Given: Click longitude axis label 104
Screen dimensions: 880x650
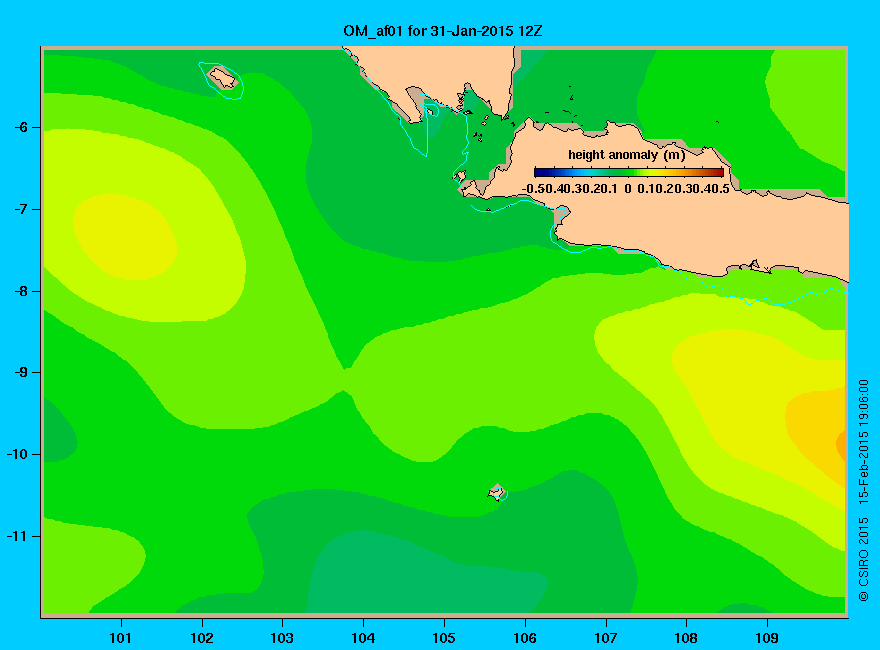Looking at the screenshot, I should 363,638.
